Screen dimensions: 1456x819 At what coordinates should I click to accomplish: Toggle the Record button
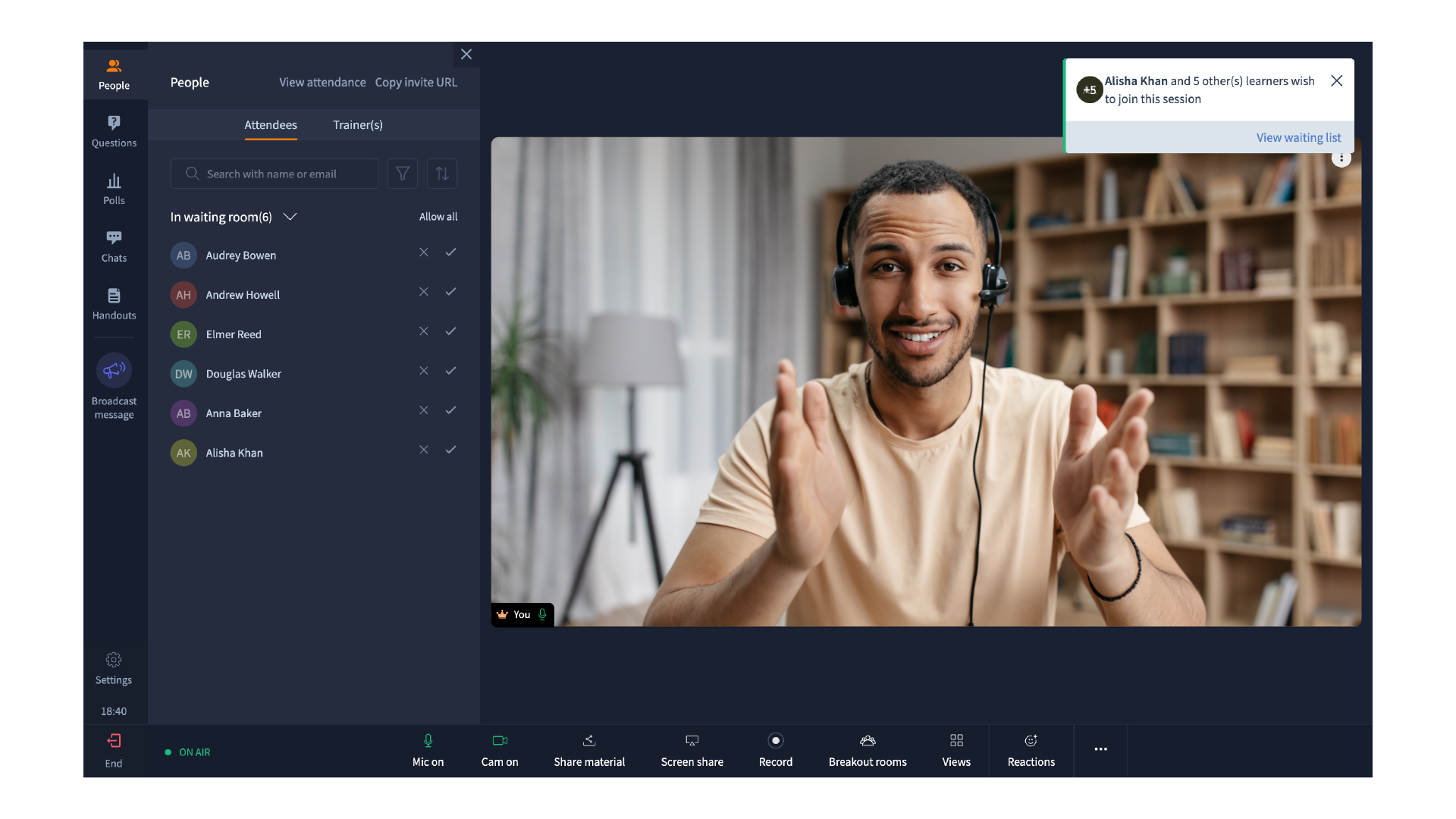click(x=775, y=750)
